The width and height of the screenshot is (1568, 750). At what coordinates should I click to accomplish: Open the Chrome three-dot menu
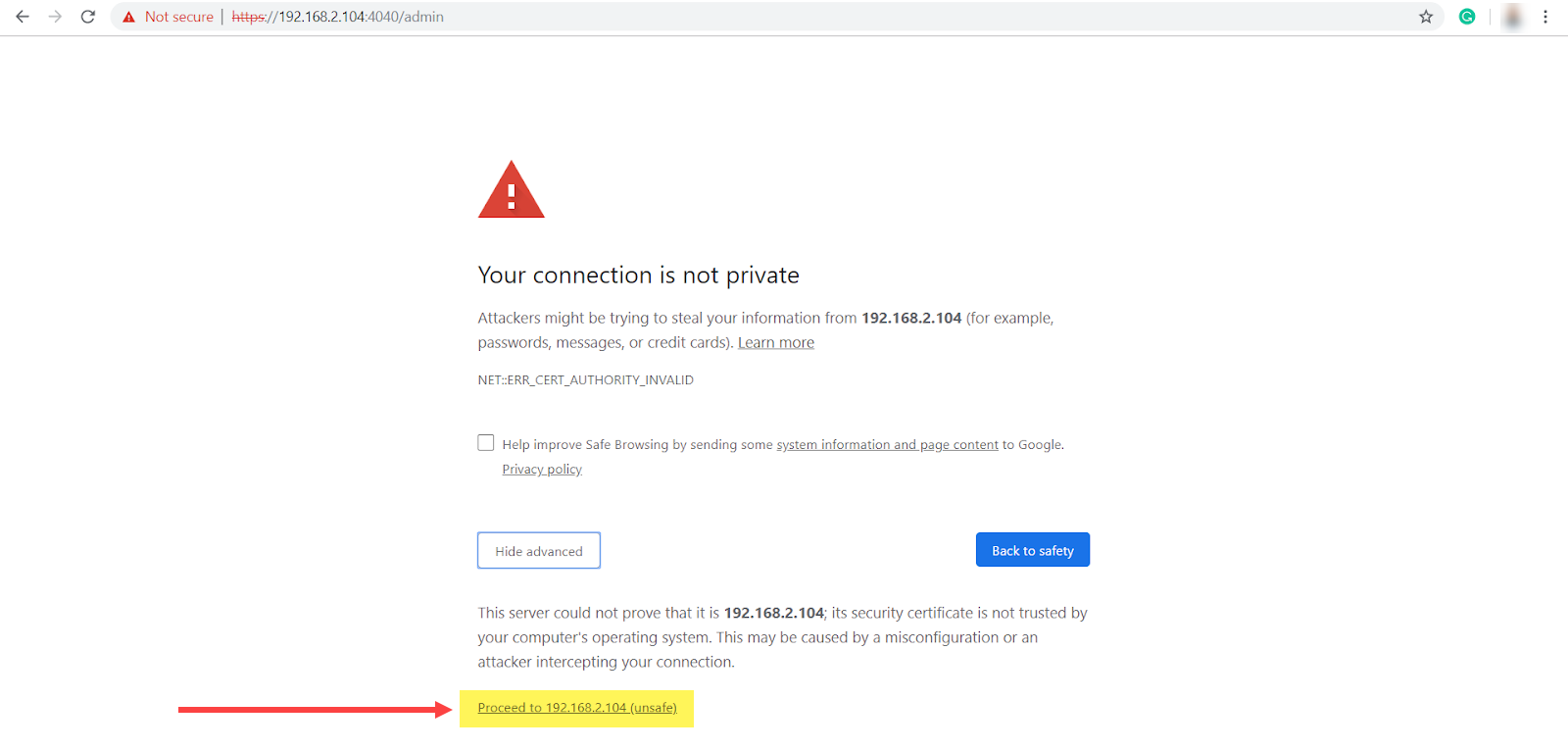pos(1545,17)
